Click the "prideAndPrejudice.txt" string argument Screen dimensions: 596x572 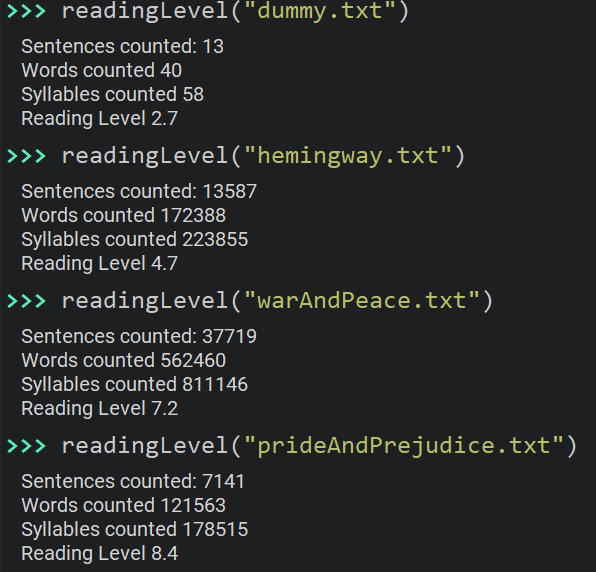(404, 446)
